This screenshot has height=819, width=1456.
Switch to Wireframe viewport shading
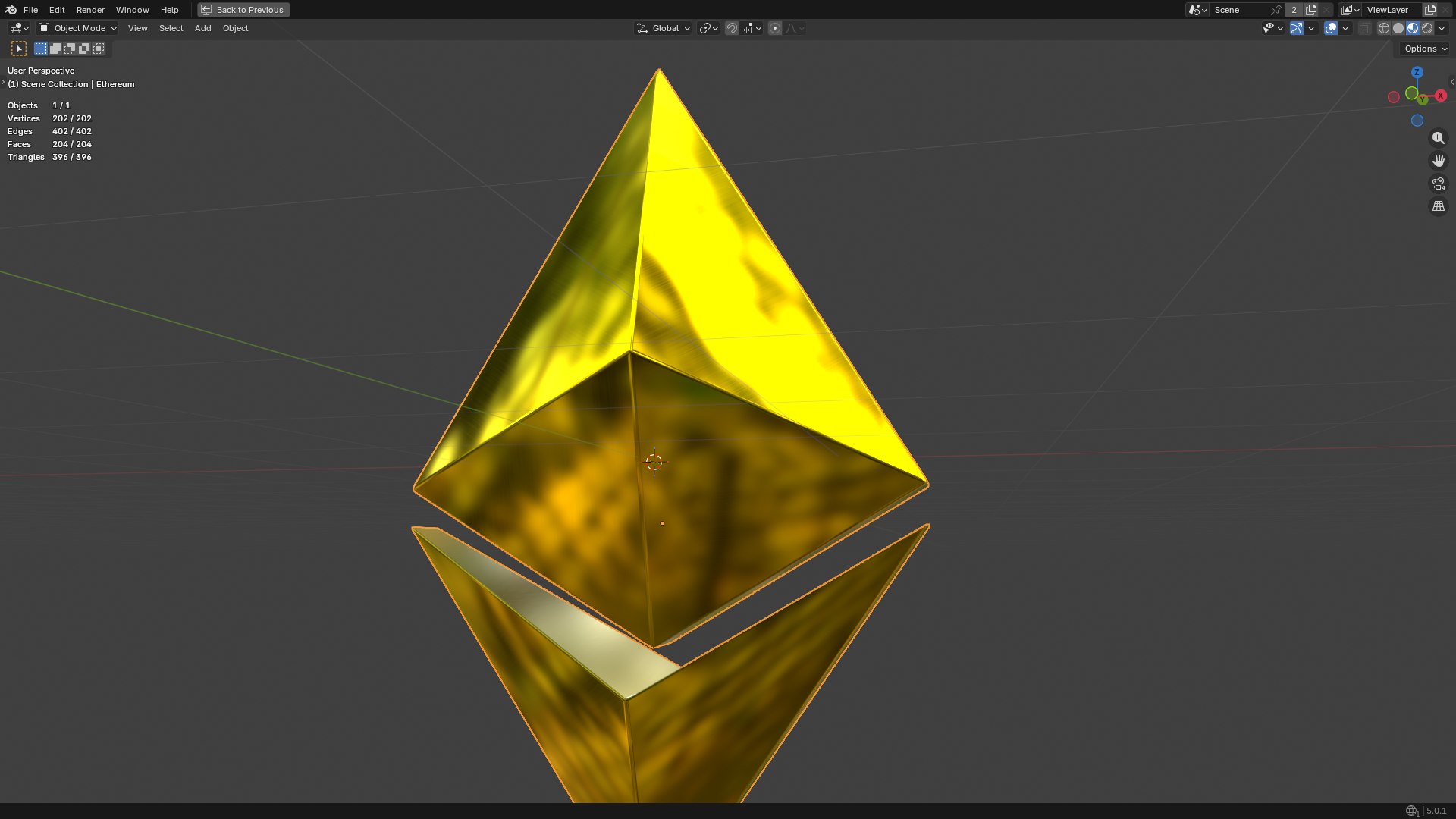click(x=1383, y=28)
